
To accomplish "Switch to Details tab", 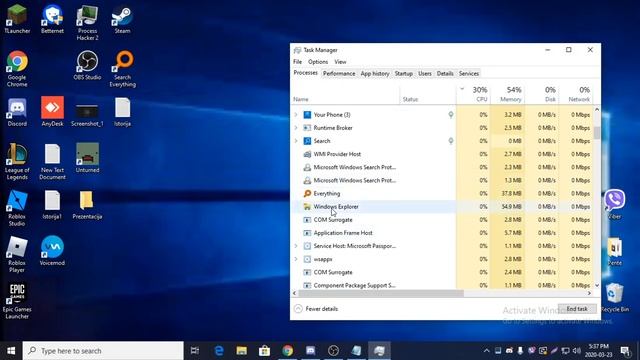I will coord(445,73).
